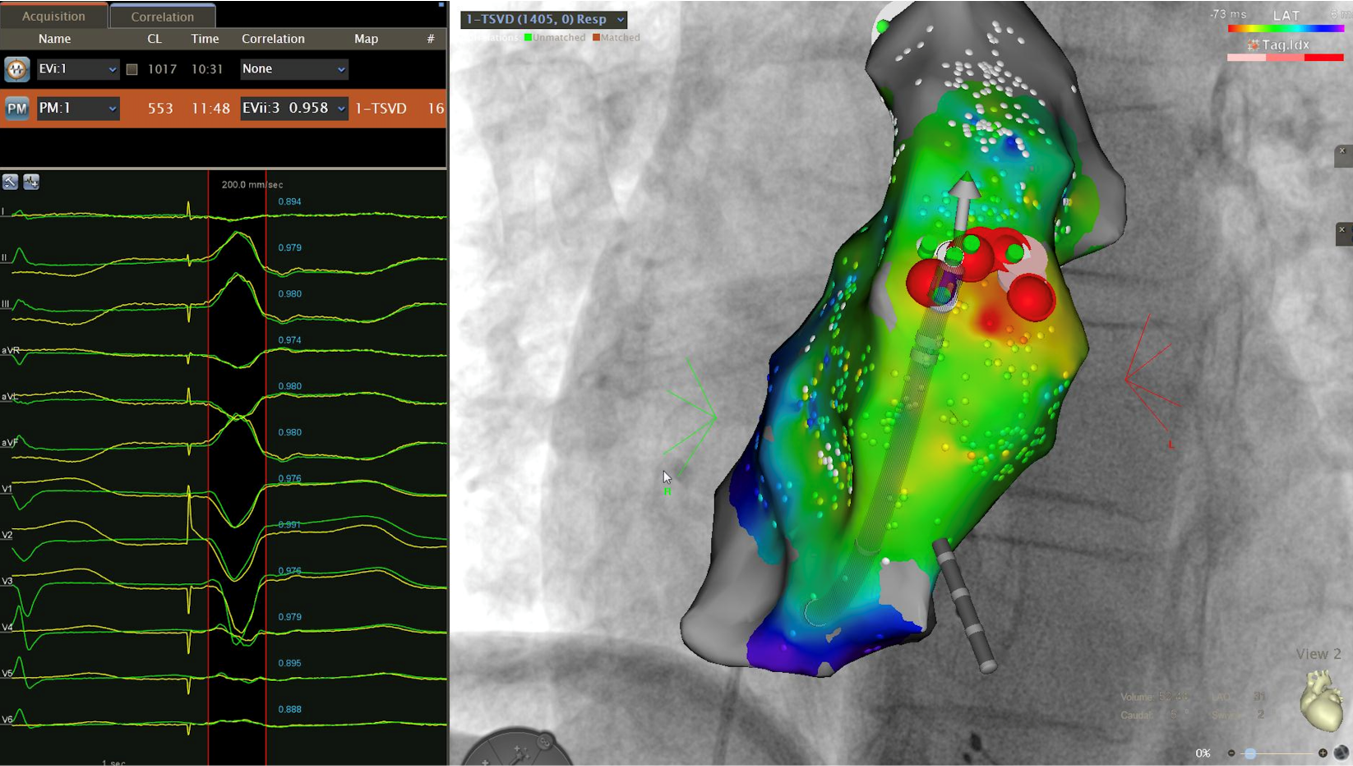
Task: Click the add-ECG-signal icon beside the wrench
Action: coord(31,182)
